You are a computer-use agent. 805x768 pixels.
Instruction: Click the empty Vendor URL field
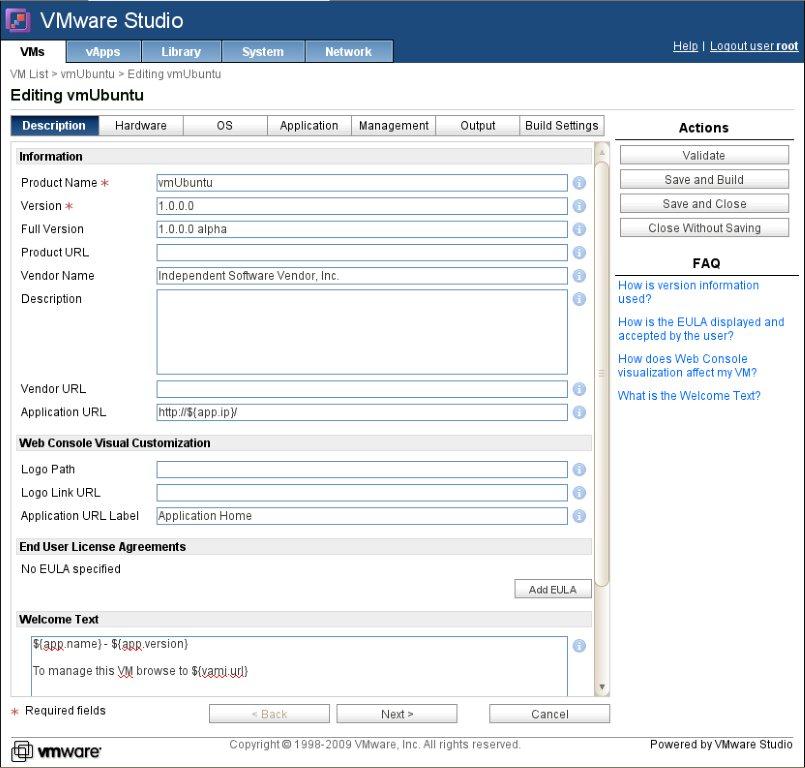(x=362, y=389)
